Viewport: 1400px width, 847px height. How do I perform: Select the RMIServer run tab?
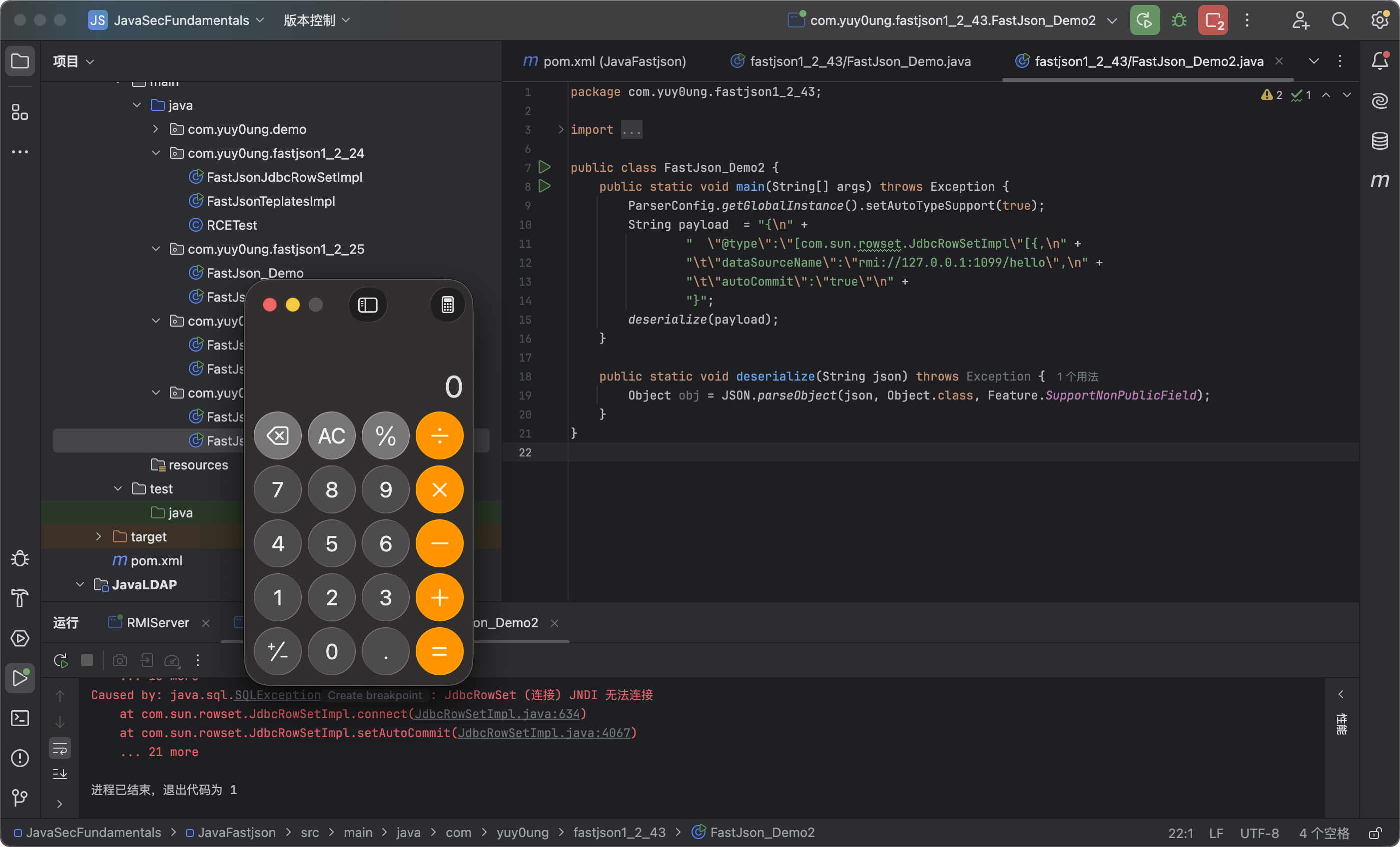point(157,623)
